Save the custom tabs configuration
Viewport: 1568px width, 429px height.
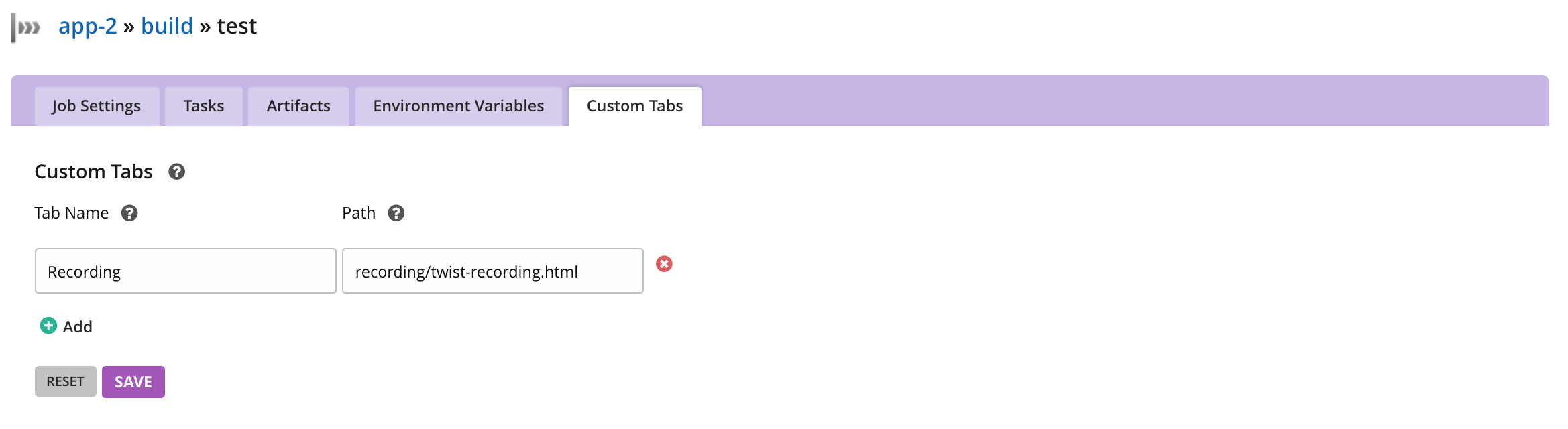pos(133,382)
